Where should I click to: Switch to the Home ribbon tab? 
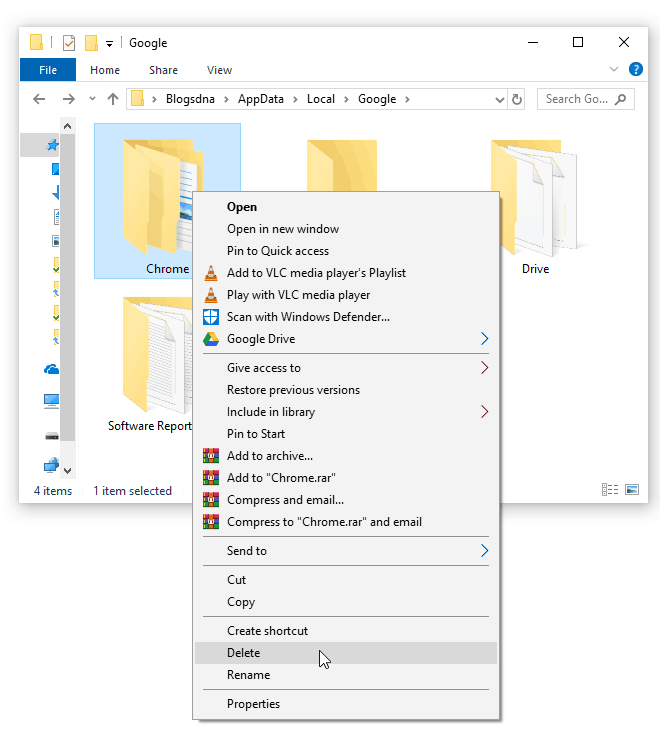[x=105, y=70]
